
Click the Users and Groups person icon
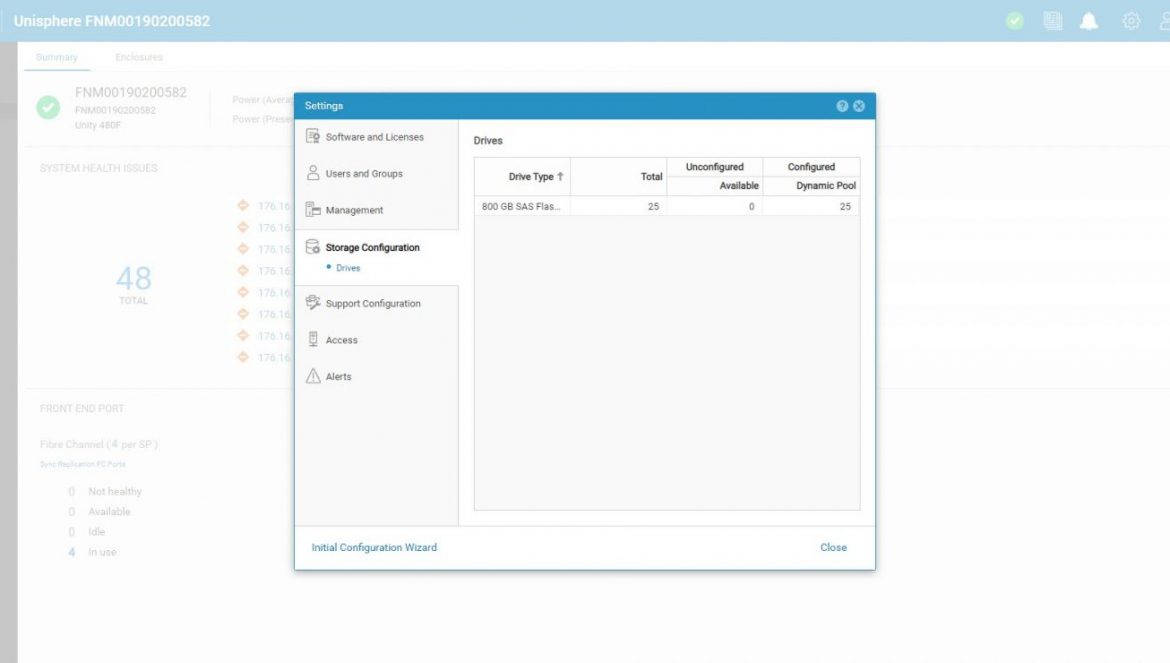(313, 173)
